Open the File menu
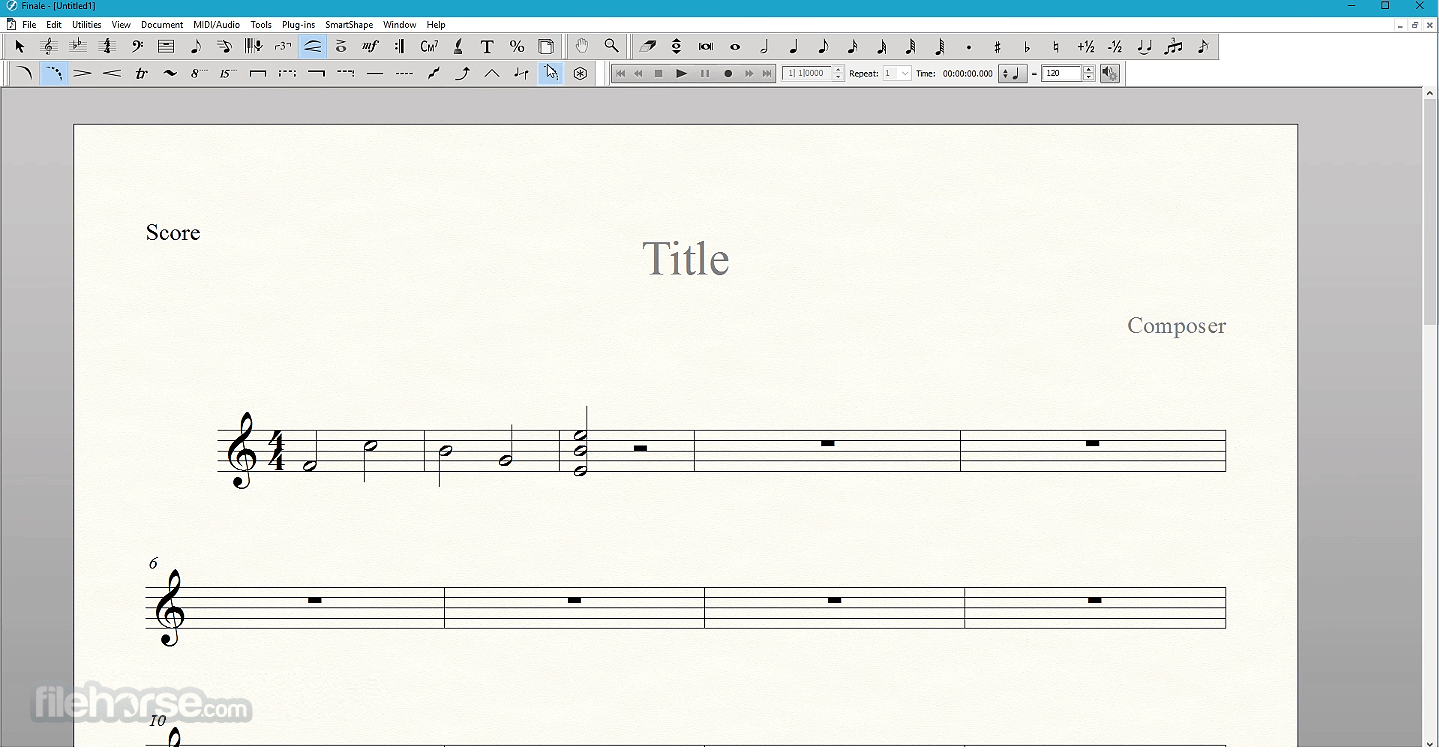This screenshot has width=1439, height=753. pos(29,25)
